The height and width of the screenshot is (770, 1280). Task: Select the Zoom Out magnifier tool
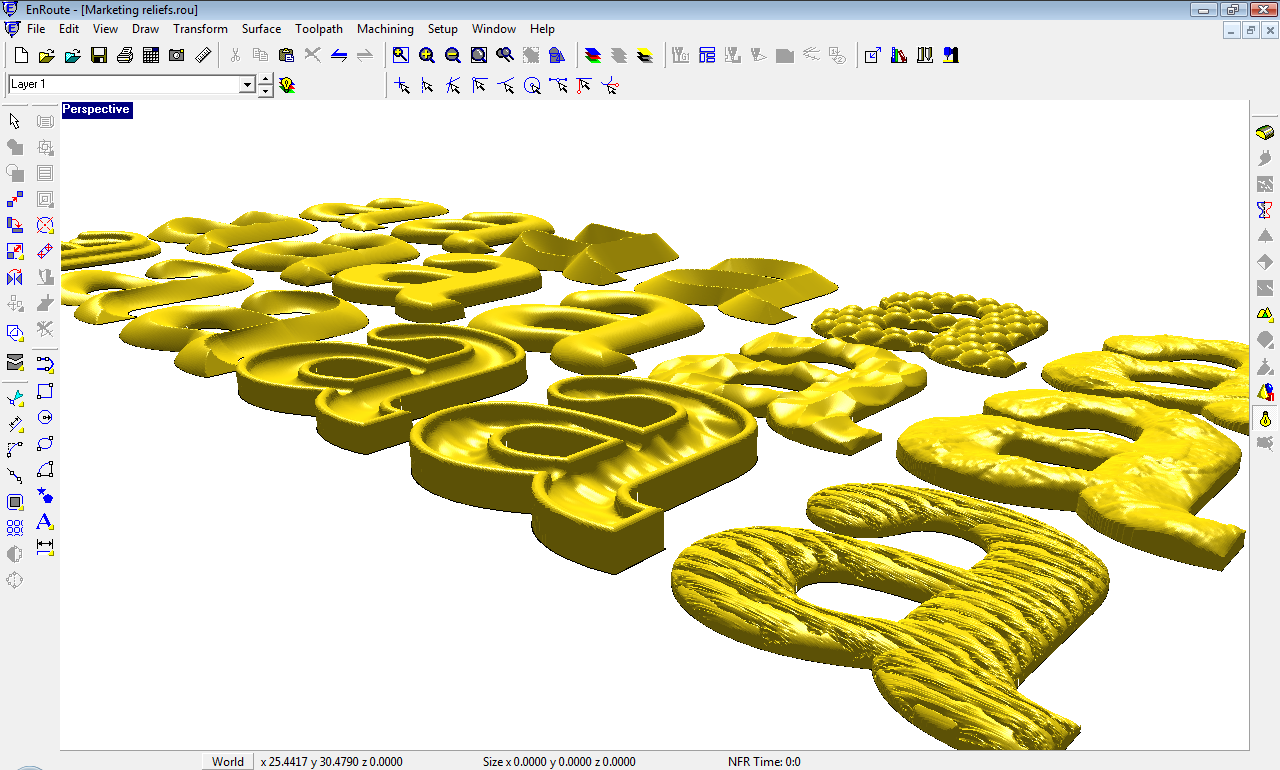point(453,55)
